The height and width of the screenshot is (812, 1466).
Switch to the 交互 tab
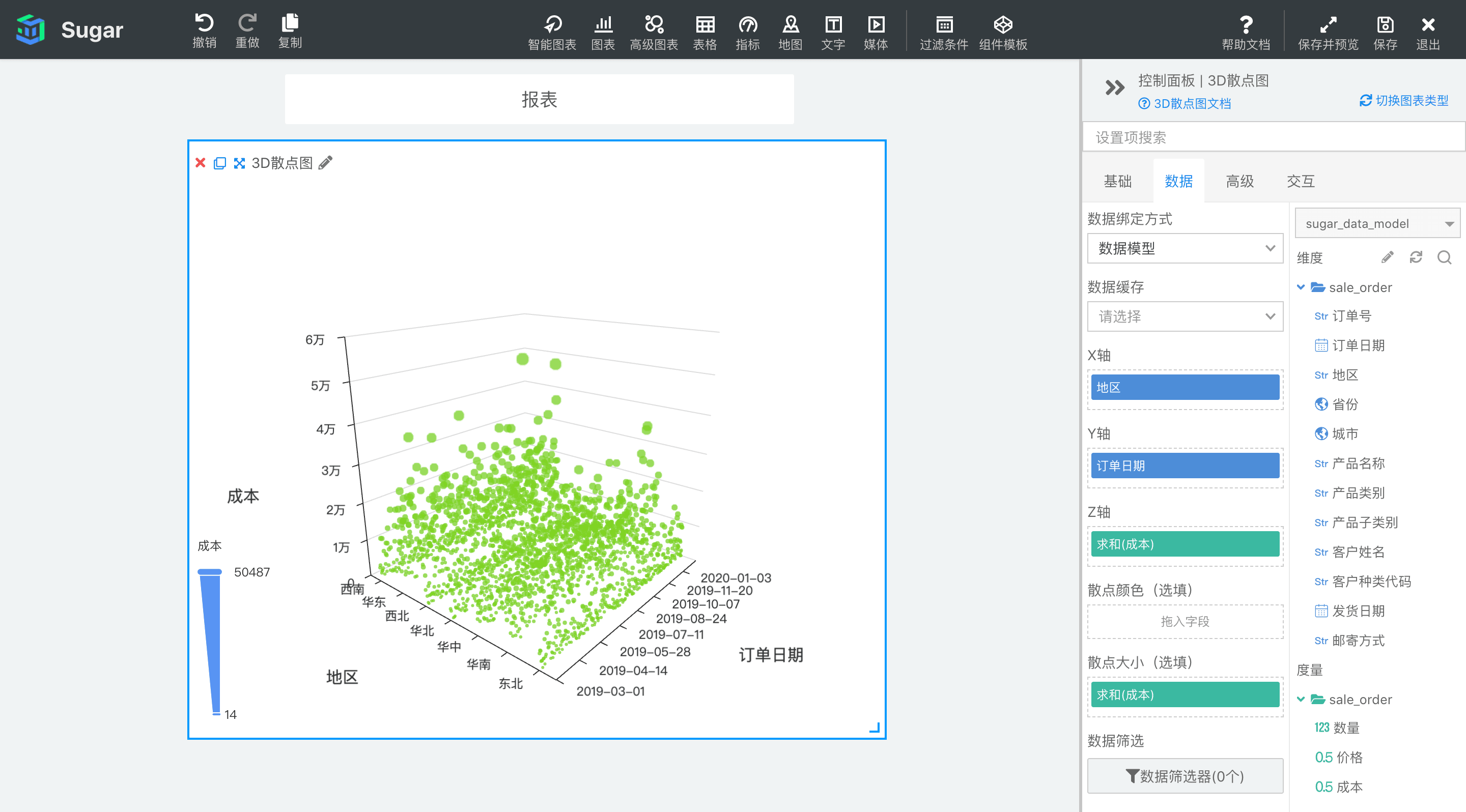point(1301,182)
